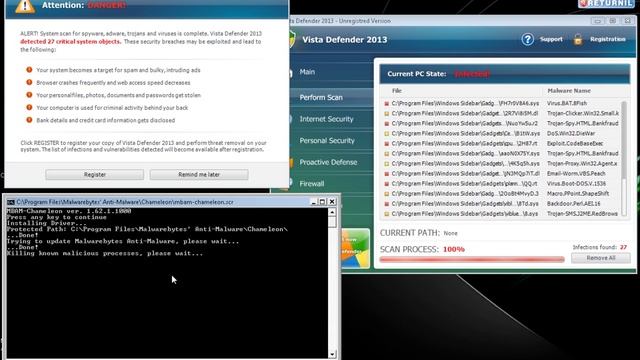Image resolution: width=640 pixels, height=360 pixels.
Task: Click threat icon beside Exploit.CodeBaseExec row
Action: coord(387,144)
